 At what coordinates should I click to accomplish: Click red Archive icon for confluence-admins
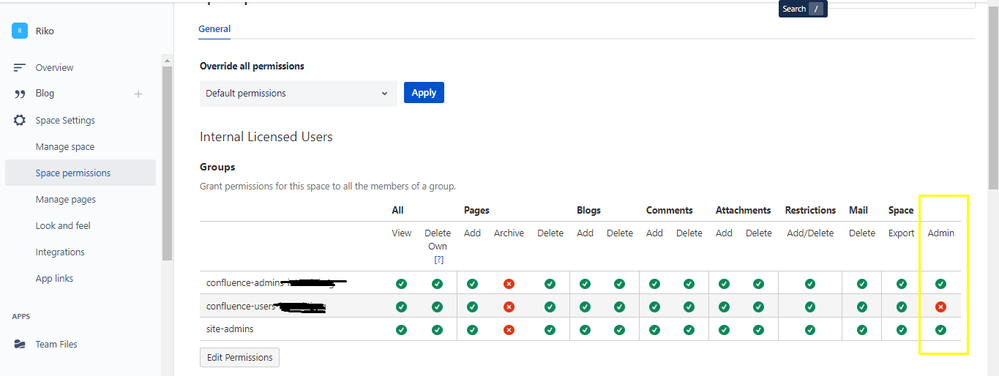(x=508, y=284)
